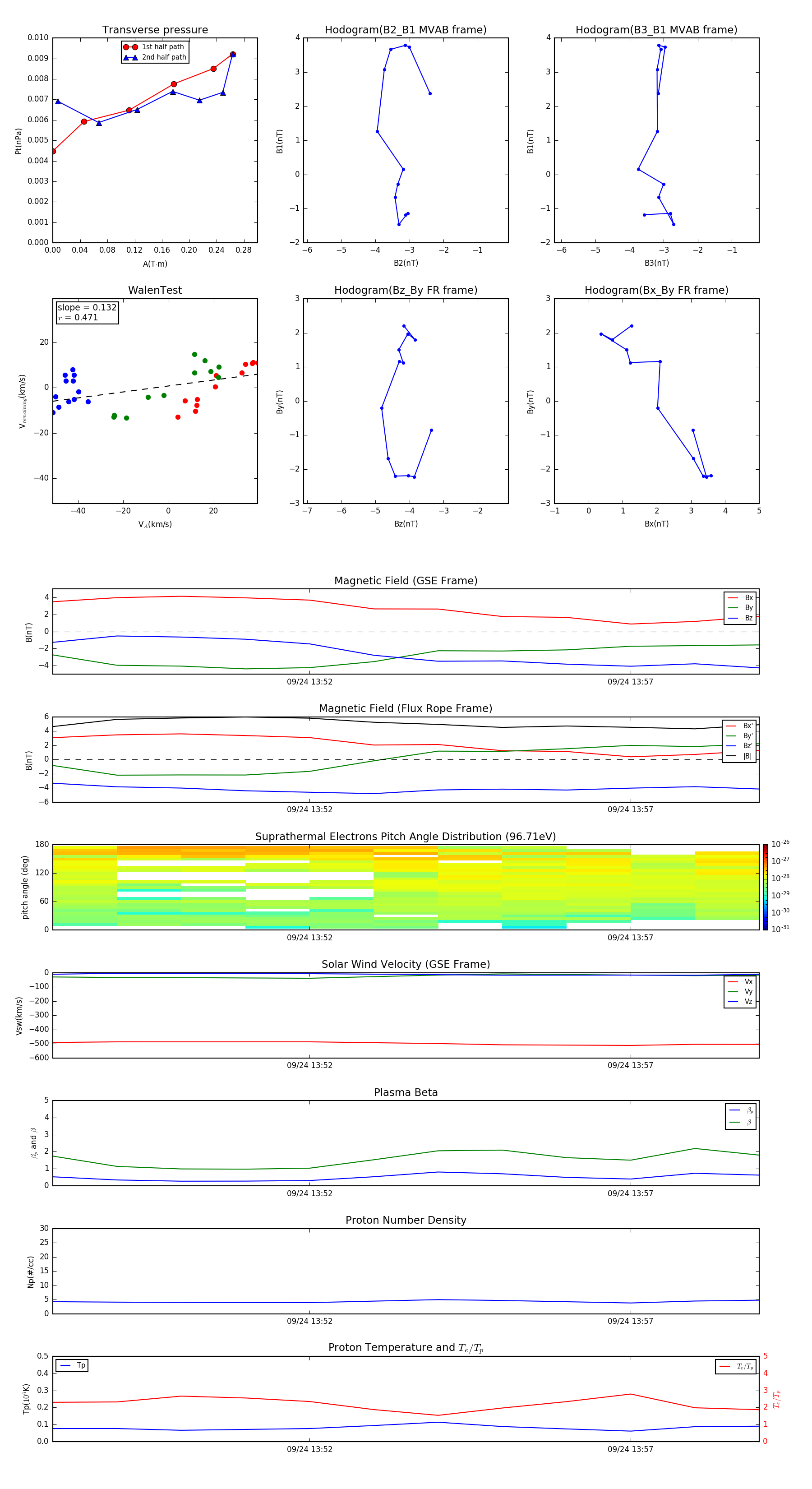Click the 'Bx(nT)' x-axis label

coord(656,524)
